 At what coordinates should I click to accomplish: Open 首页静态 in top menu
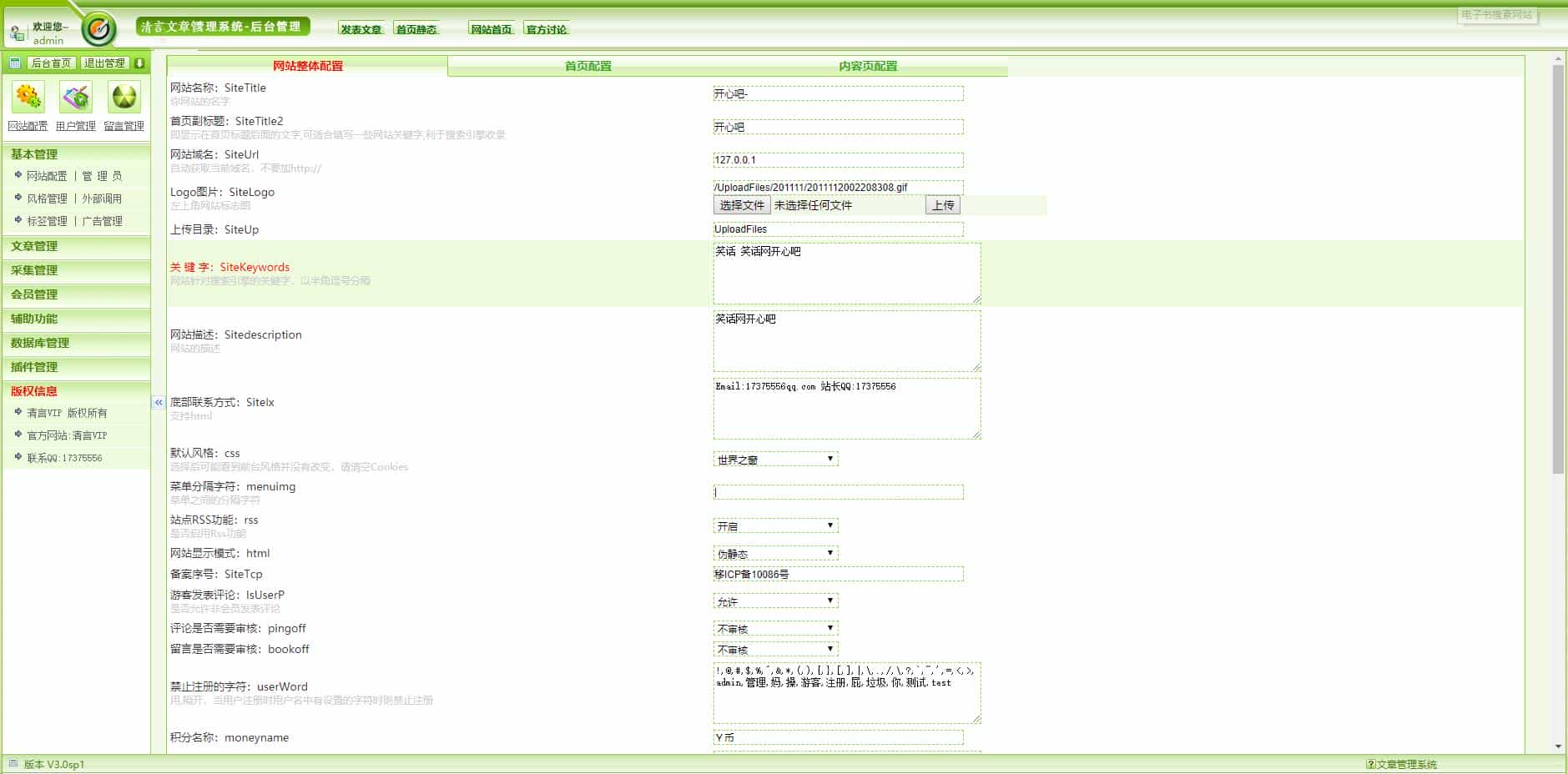416,29
